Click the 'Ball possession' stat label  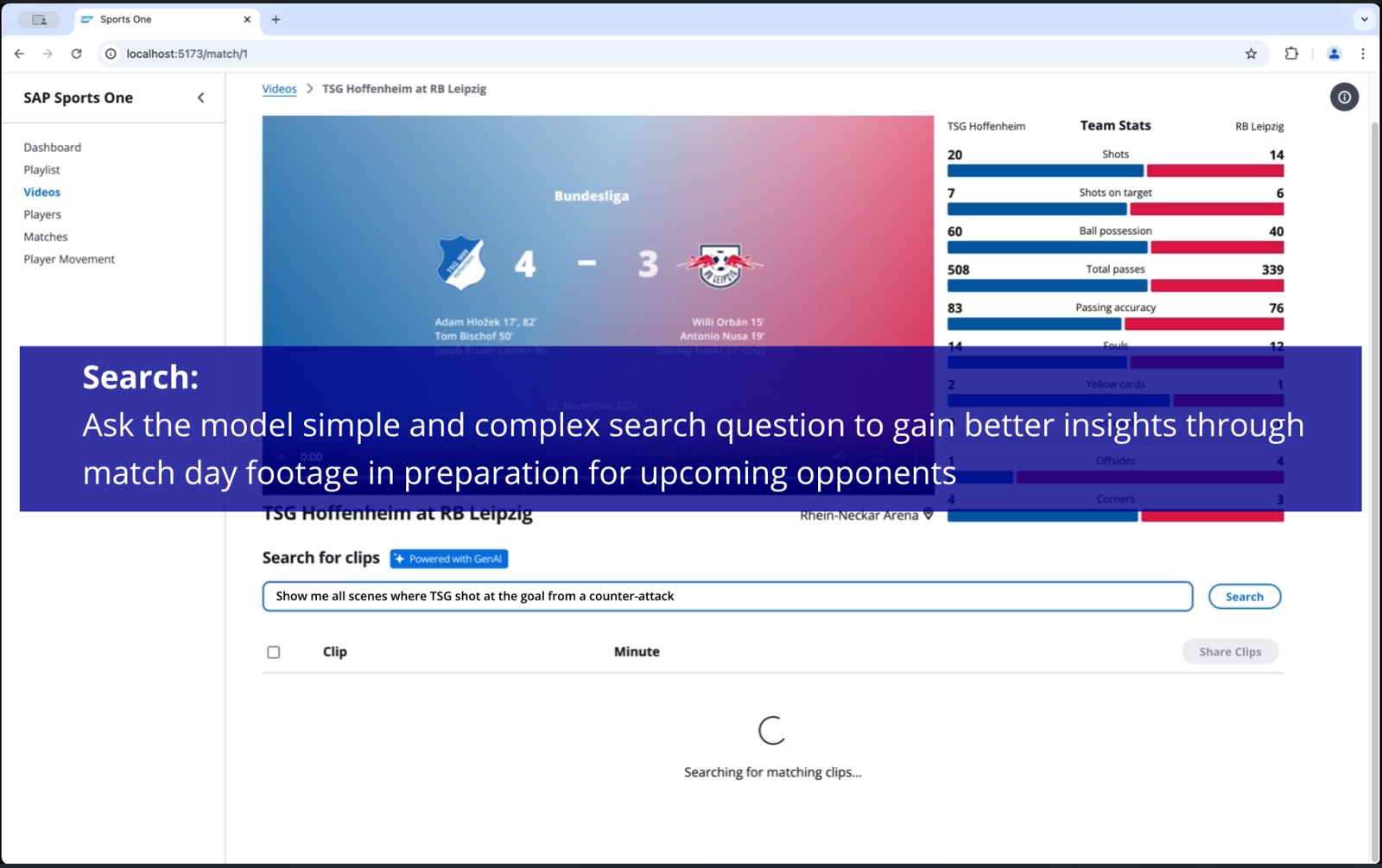pos(1115,231)
